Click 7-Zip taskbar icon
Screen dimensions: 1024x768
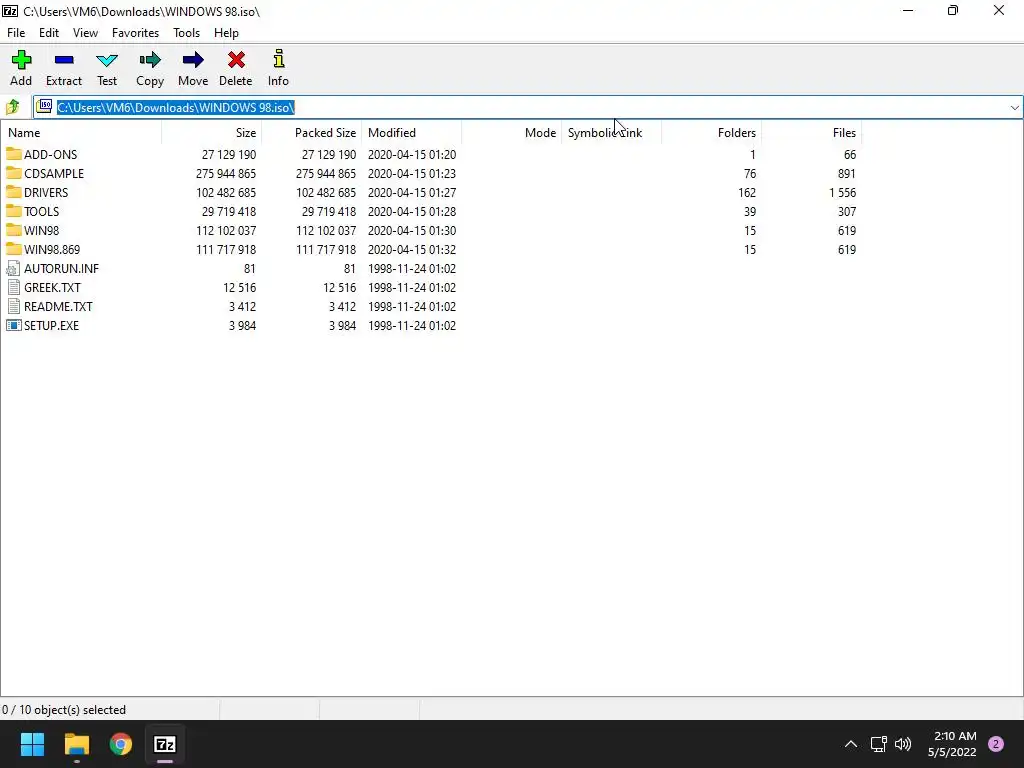[165, 744]
